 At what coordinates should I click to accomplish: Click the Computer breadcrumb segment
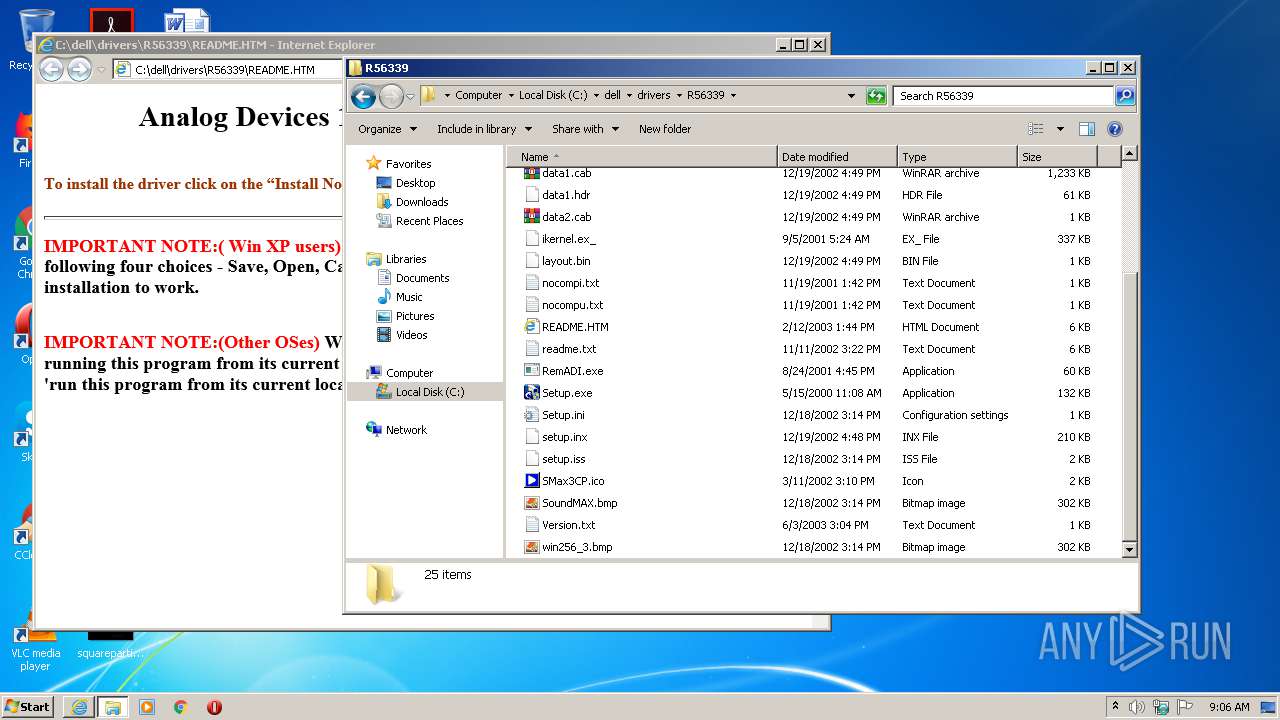click(x=478, y=96)
